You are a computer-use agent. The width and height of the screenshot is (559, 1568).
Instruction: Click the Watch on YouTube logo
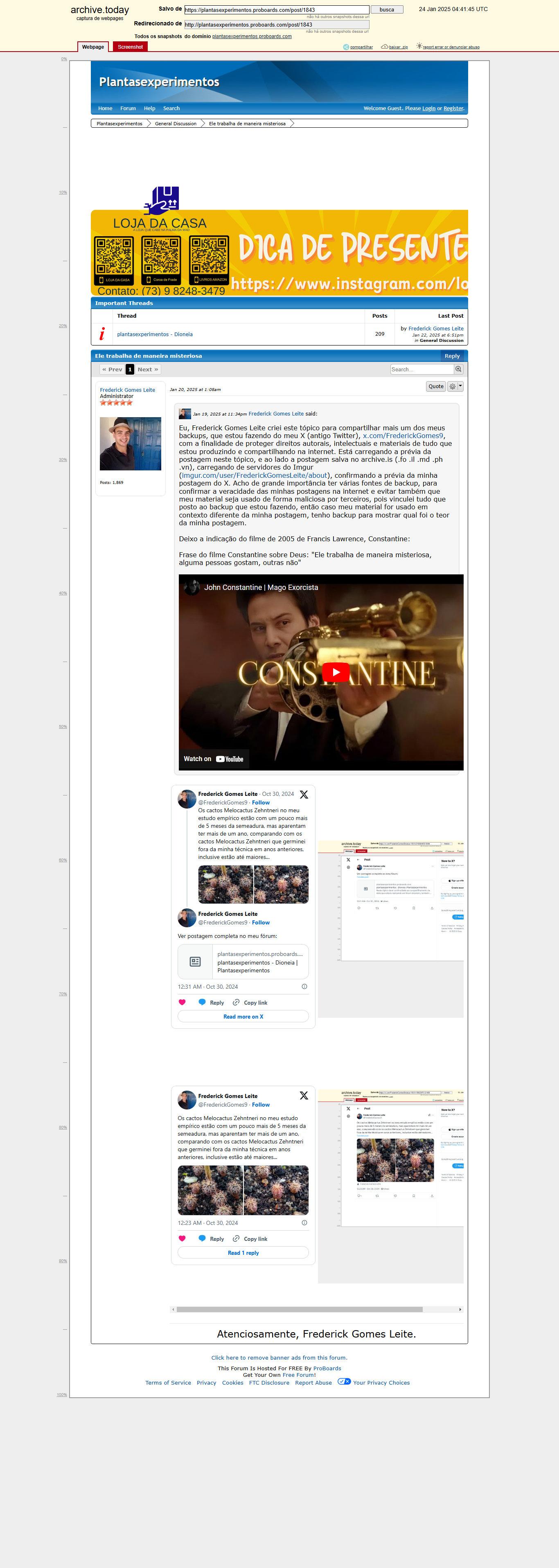pyautogui.click(x=229, y=759)
